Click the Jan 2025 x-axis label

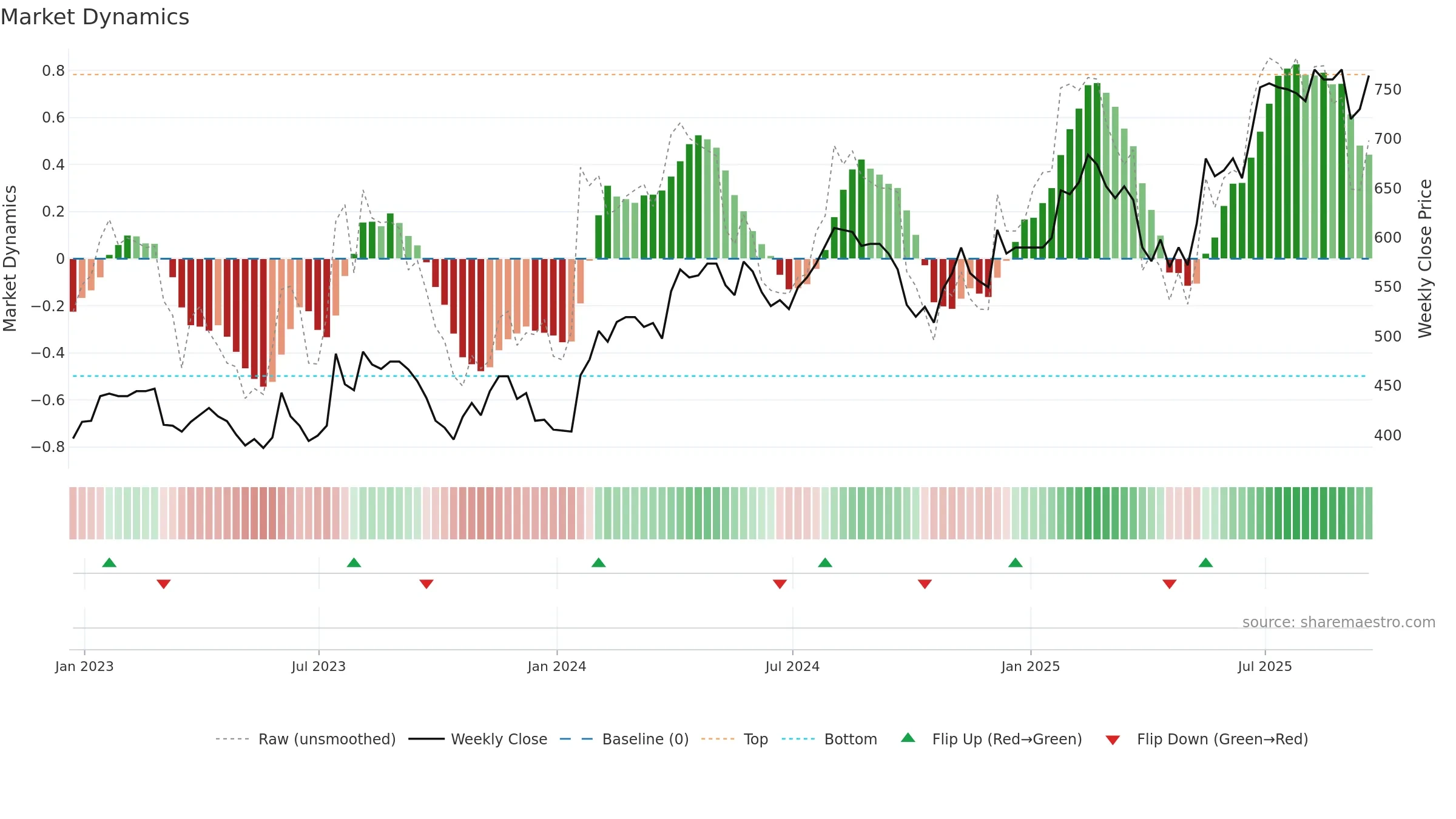tap(1031, 666)
